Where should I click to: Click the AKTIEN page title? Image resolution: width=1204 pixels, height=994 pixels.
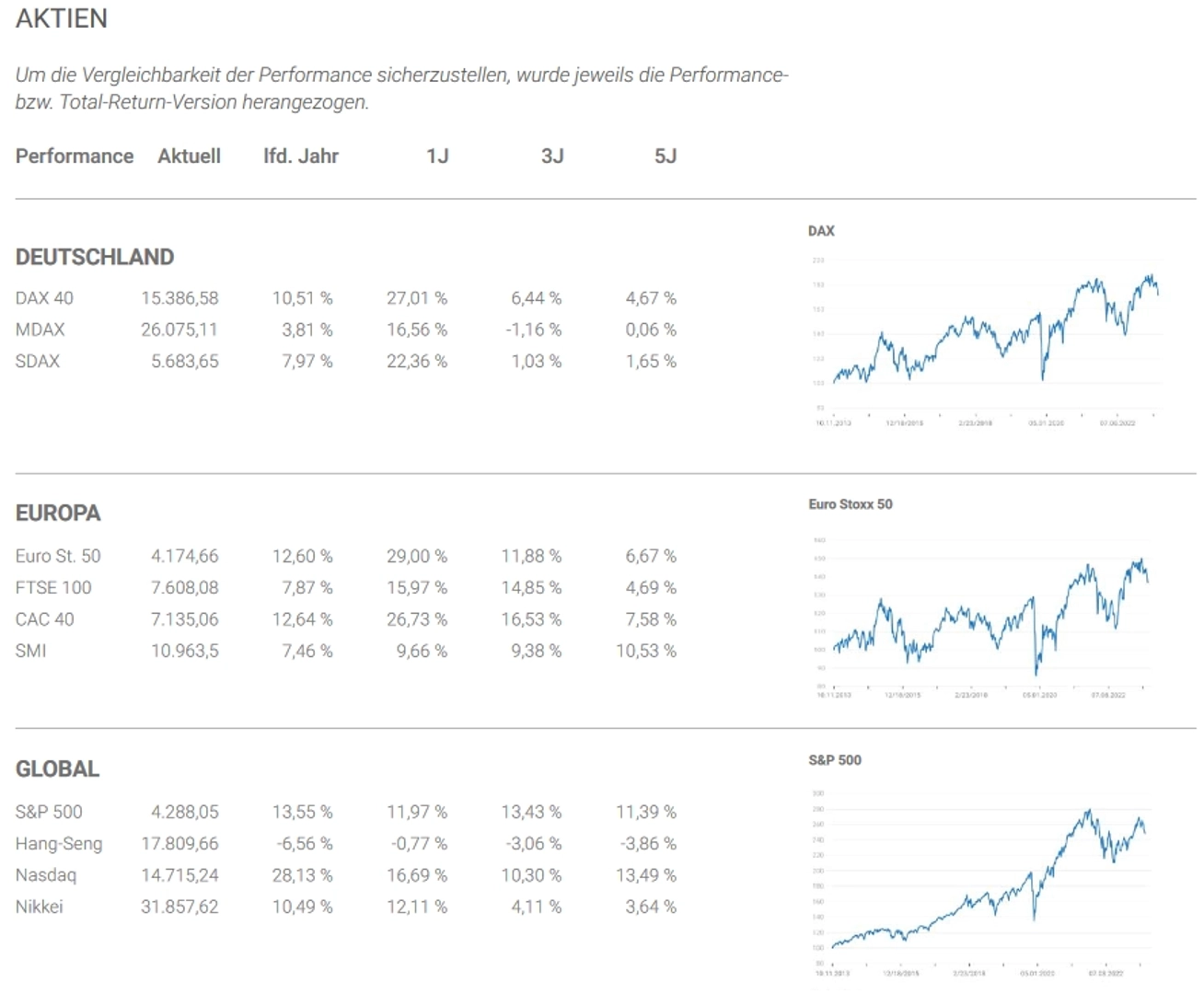coord(62,18)
